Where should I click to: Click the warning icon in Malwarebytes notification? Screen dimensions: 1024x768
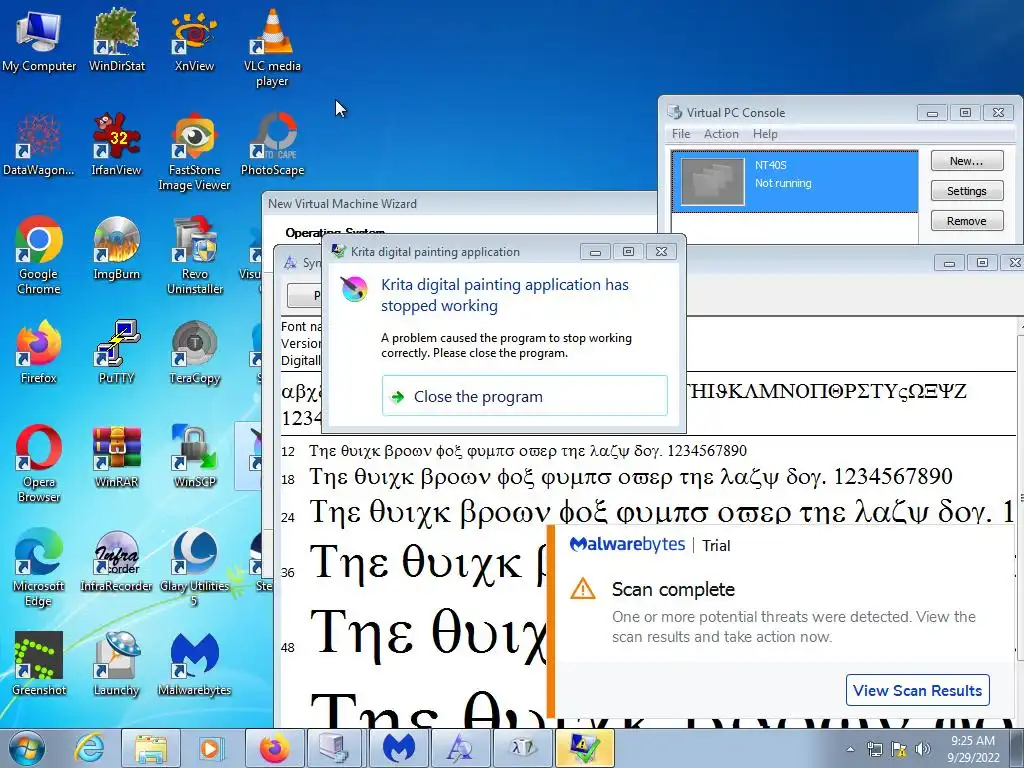(x=583, y=589)
